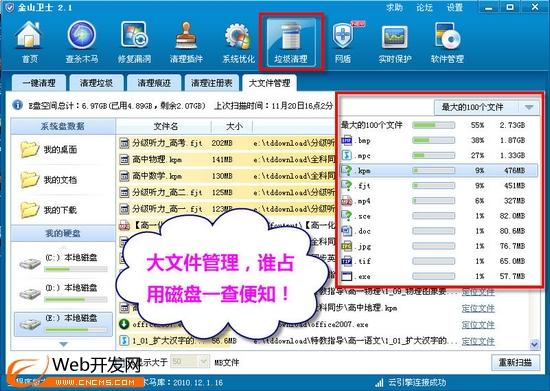
Task: Open the 垃圾清理 junk cleanup icon
Action: [x=291, y=42]
